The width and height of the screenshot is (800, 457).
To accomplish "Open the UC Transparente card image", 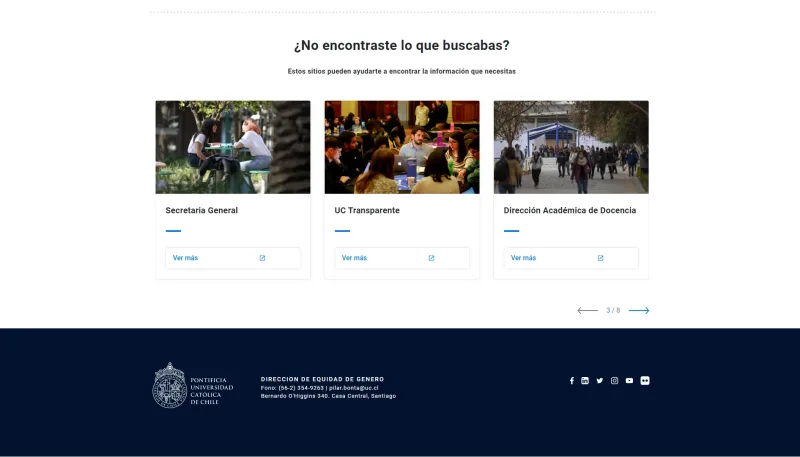I will point(402,147).
